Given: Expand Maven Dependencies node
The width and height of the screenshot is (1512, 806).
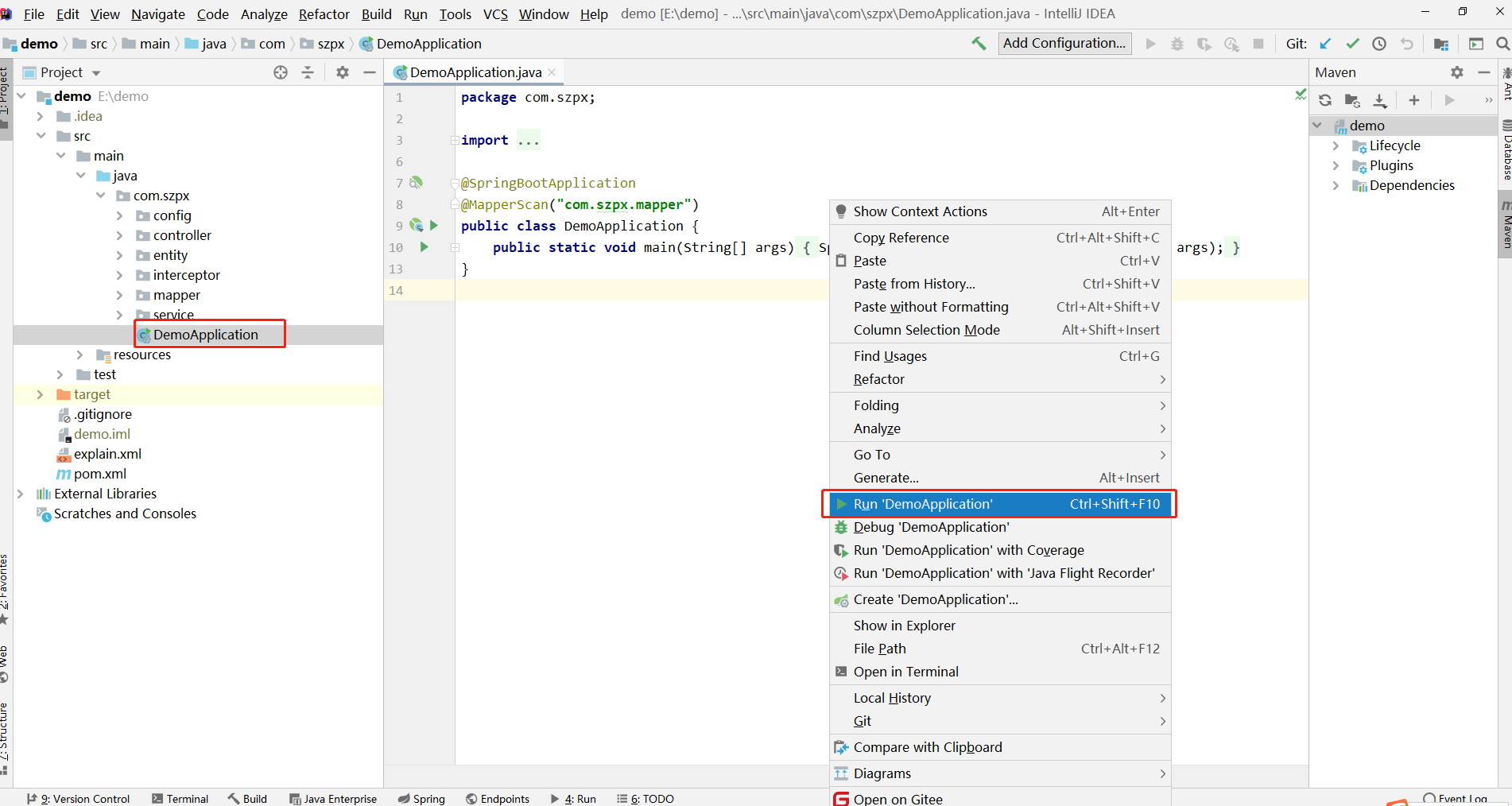Looking at the screenshot, I should [1336, 185].
